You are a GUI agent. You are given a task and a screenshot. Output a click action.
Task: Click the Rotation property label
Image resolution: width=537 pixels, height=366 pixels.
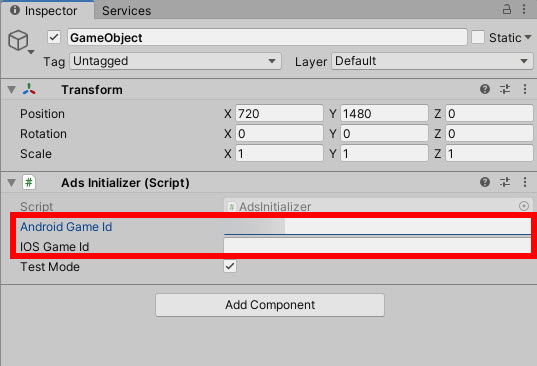pos(43,134)
